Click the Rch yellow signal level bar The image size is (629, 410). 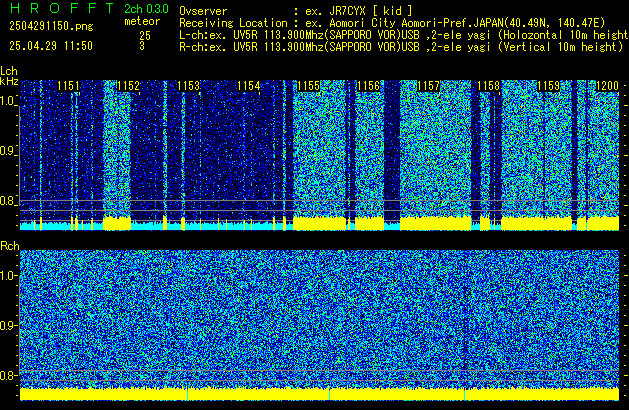pyautogui.click(x=319, y=394)
